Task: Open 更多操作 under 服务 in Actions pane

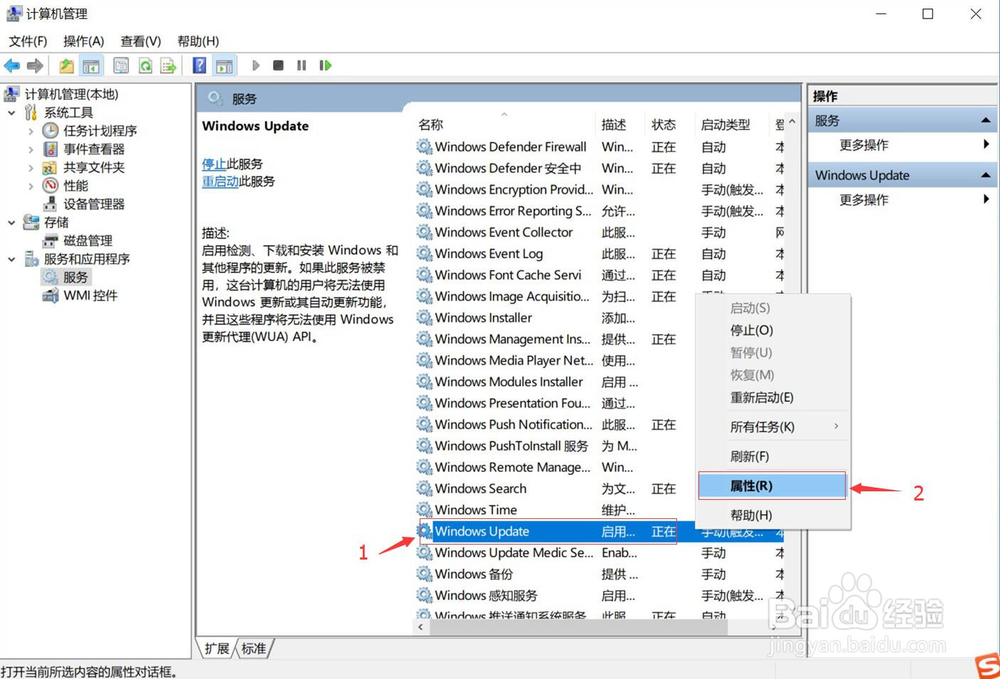Action: click(864, 145)
